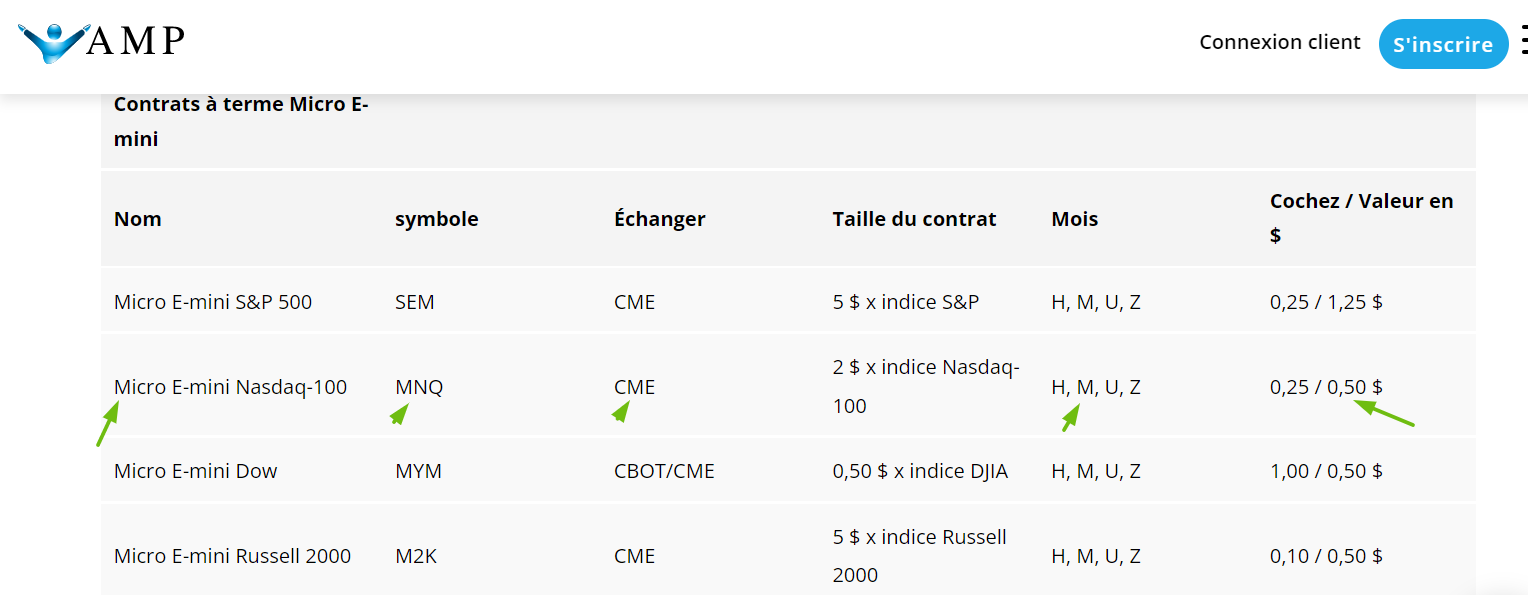The height and width of the screenshot is (595, 1528).
Task: Select the Micro E-mini S&P 500 row name
Action: coord(213,301)
